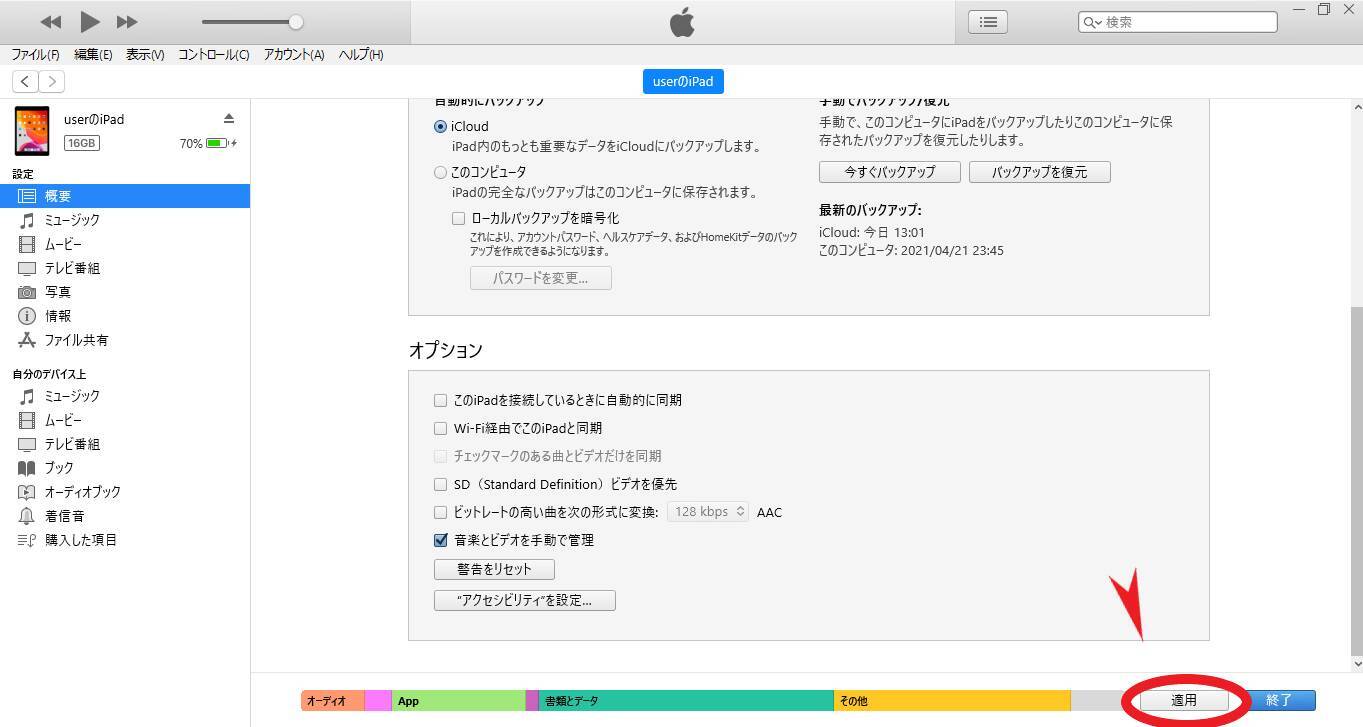Click the 適用 apply button
Image resolution: width=1363 pixels, height=727 pixels.
click(1184, 700)
